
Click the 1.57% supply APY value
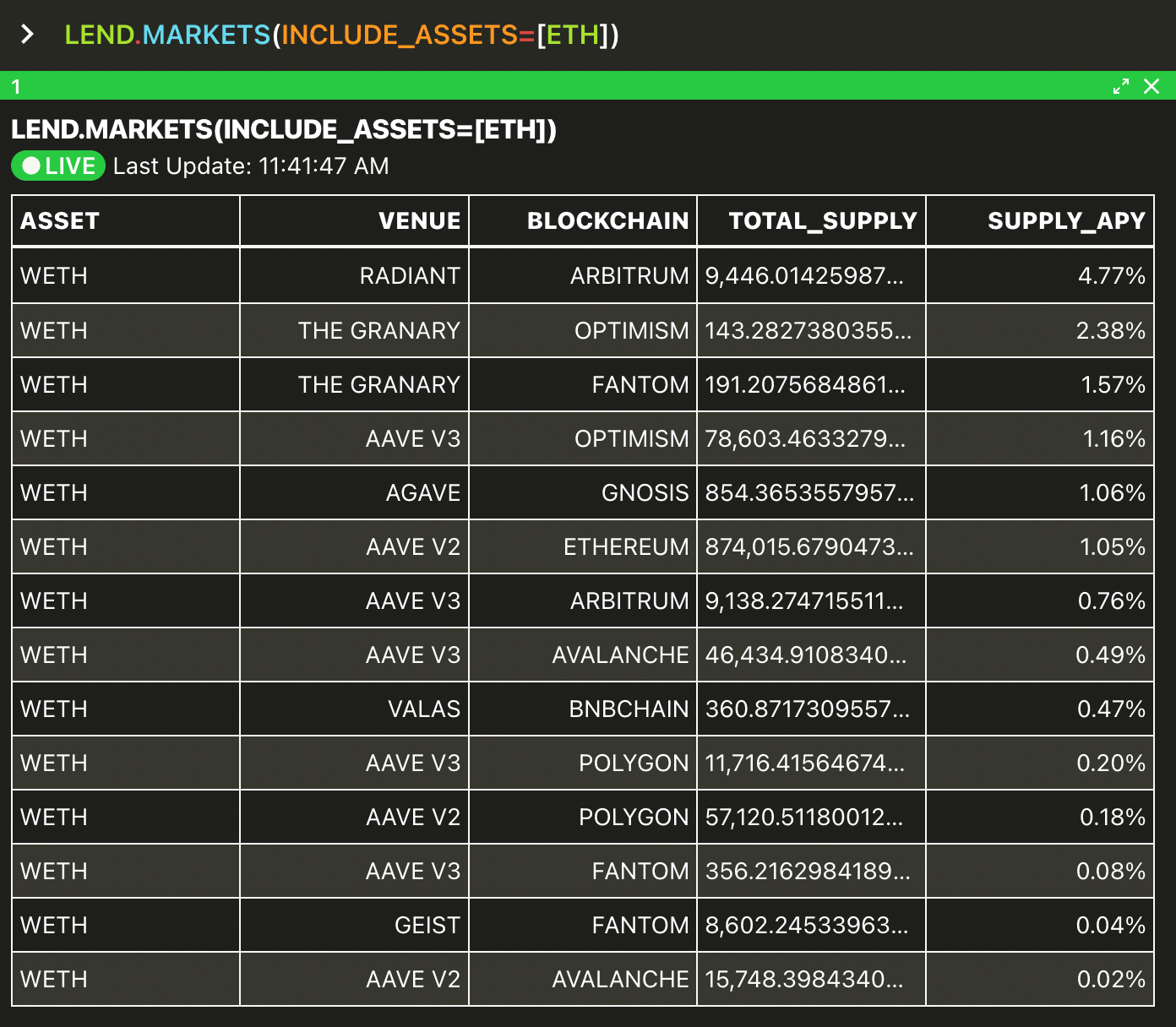(x=1113, y=384)
